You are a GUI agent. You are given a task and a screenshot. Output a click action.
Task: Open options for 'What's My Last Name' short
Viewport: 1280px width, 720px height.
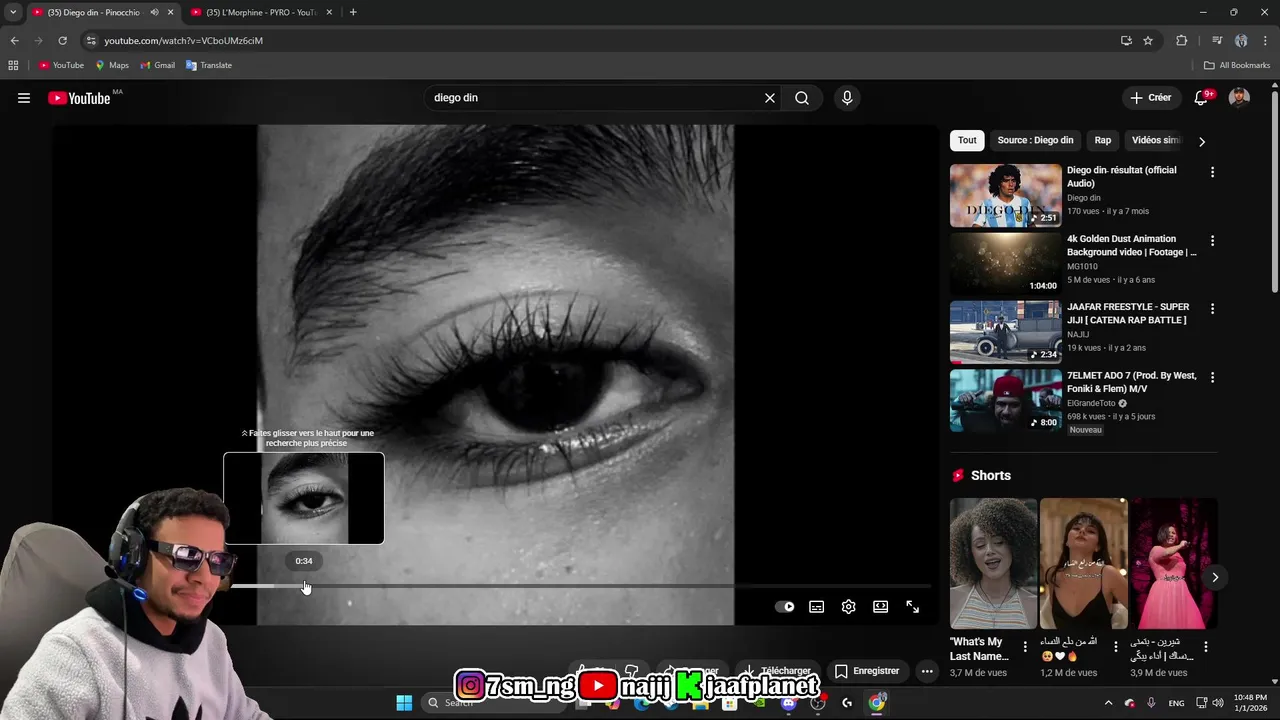point(1025,647)
